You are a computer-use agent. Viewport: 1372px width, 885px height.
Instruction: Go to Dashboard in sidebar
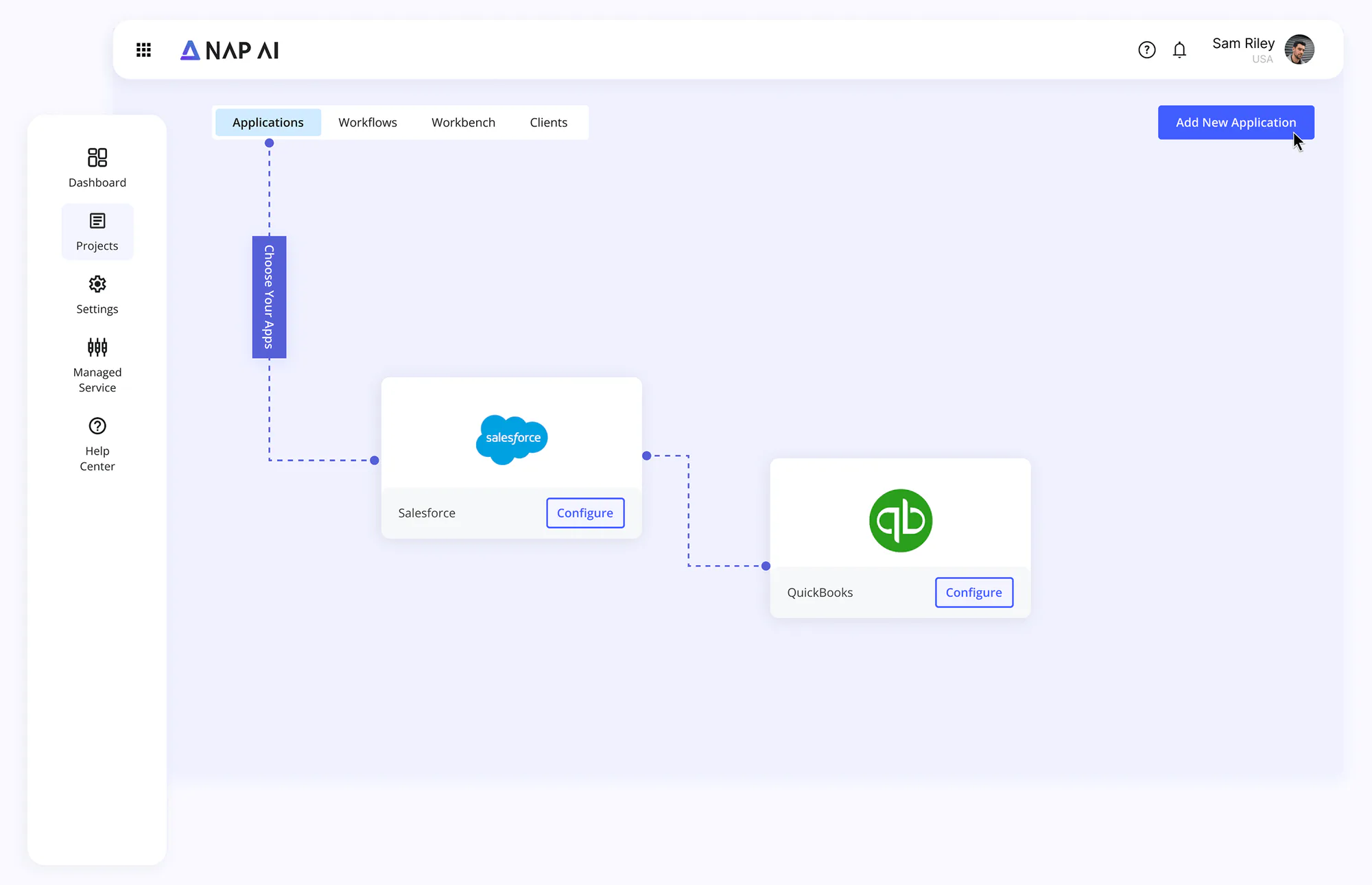click(x=97, y=168)
